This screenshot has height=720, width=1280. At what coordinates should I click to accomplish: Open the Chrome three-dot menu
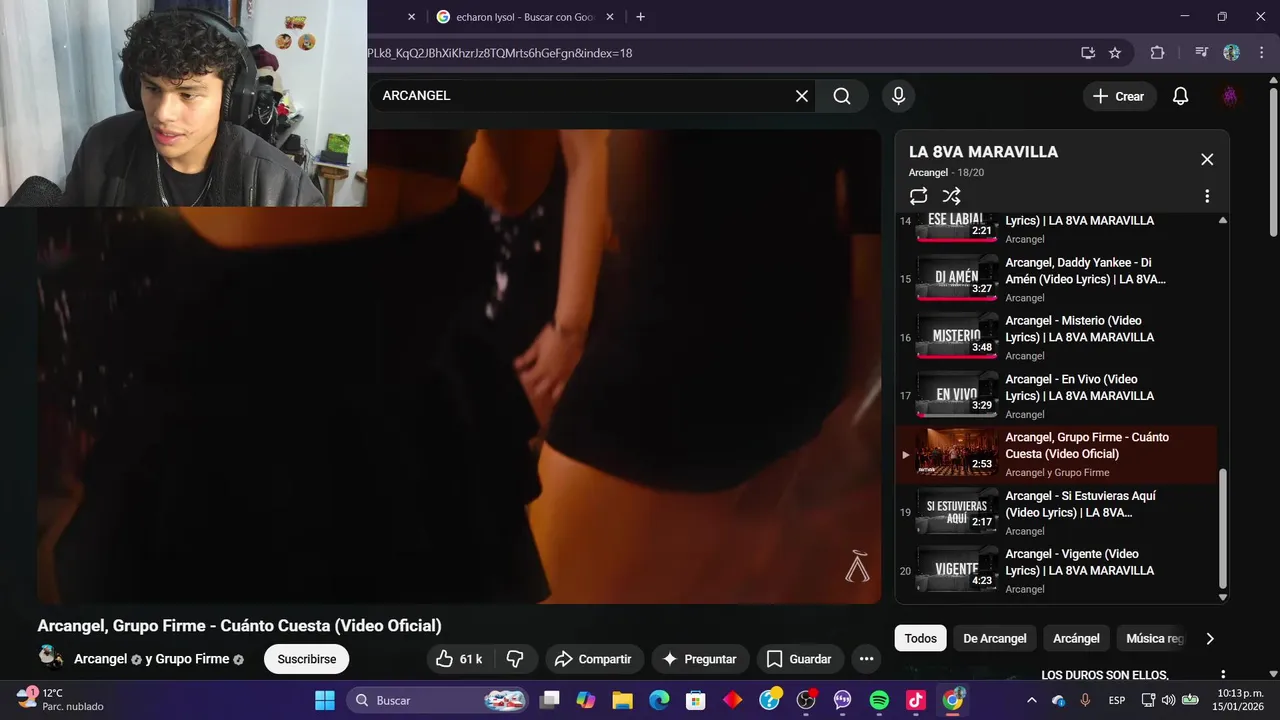(x=1260, y=53)
